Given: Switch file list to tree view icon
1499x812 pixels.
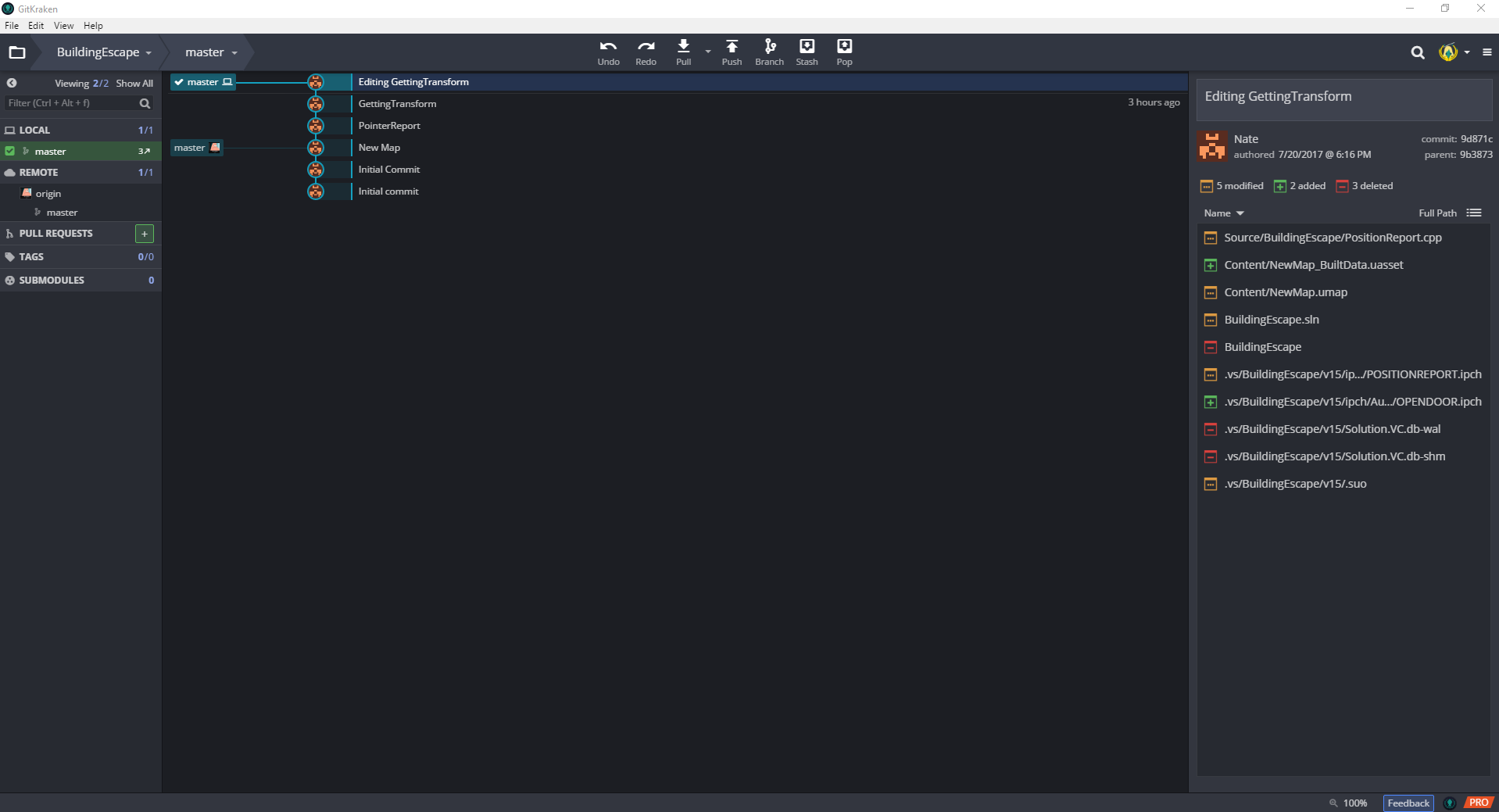Looking at the screenshot, I should (1474, 213).
